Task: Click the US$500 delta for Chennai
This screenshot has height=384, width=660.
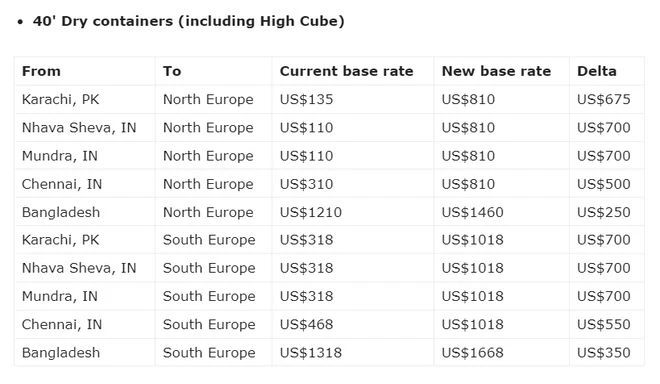Action: click(604, 184)
